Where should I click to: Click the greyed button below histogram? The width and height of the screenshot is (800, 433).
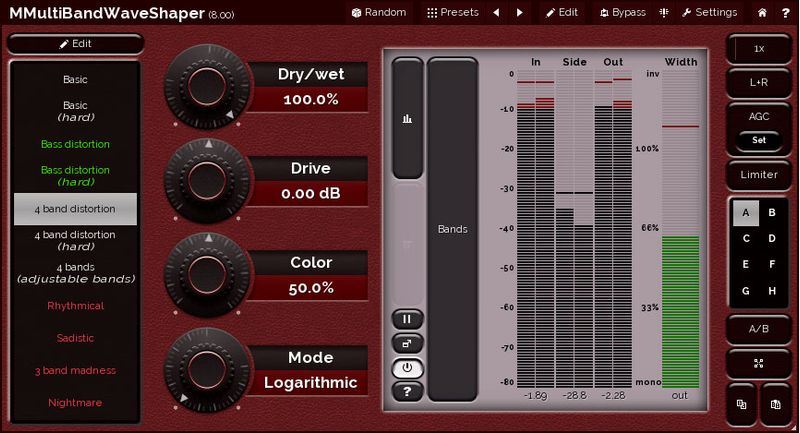(407, 245)
